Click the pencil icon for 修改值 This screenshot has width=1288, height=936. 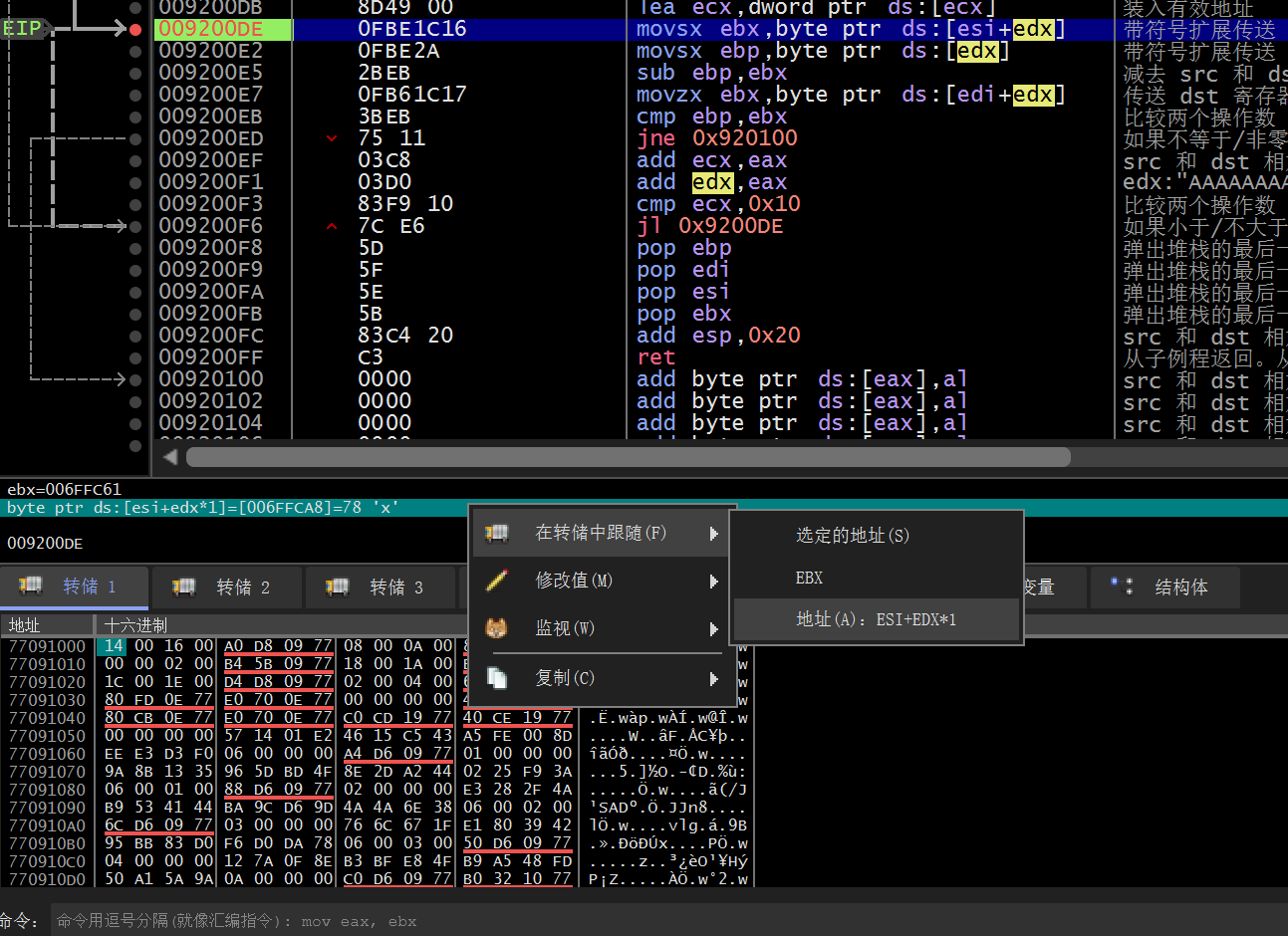coord(496,580)
